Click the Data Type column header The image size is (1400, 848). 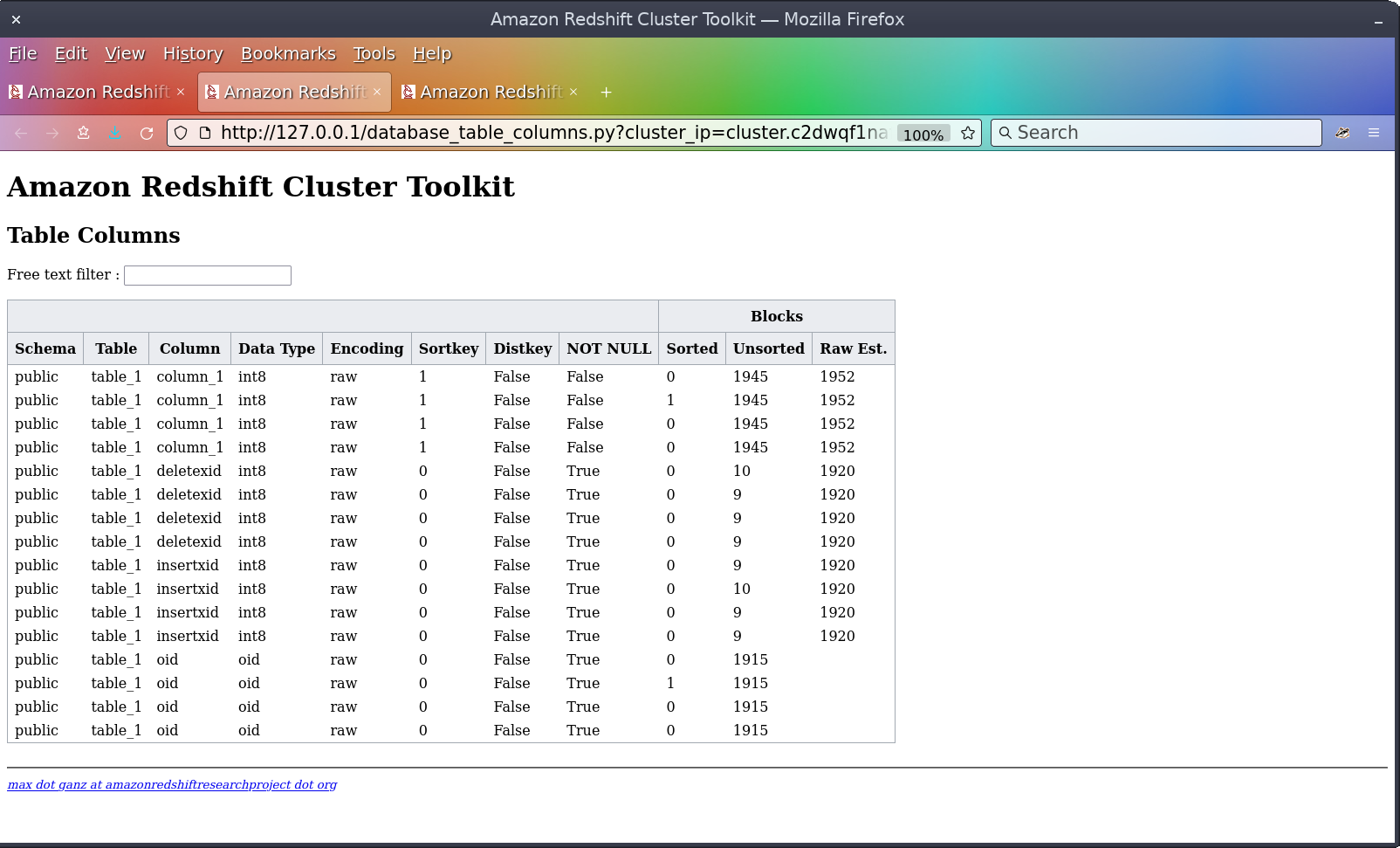click(277, 348)
